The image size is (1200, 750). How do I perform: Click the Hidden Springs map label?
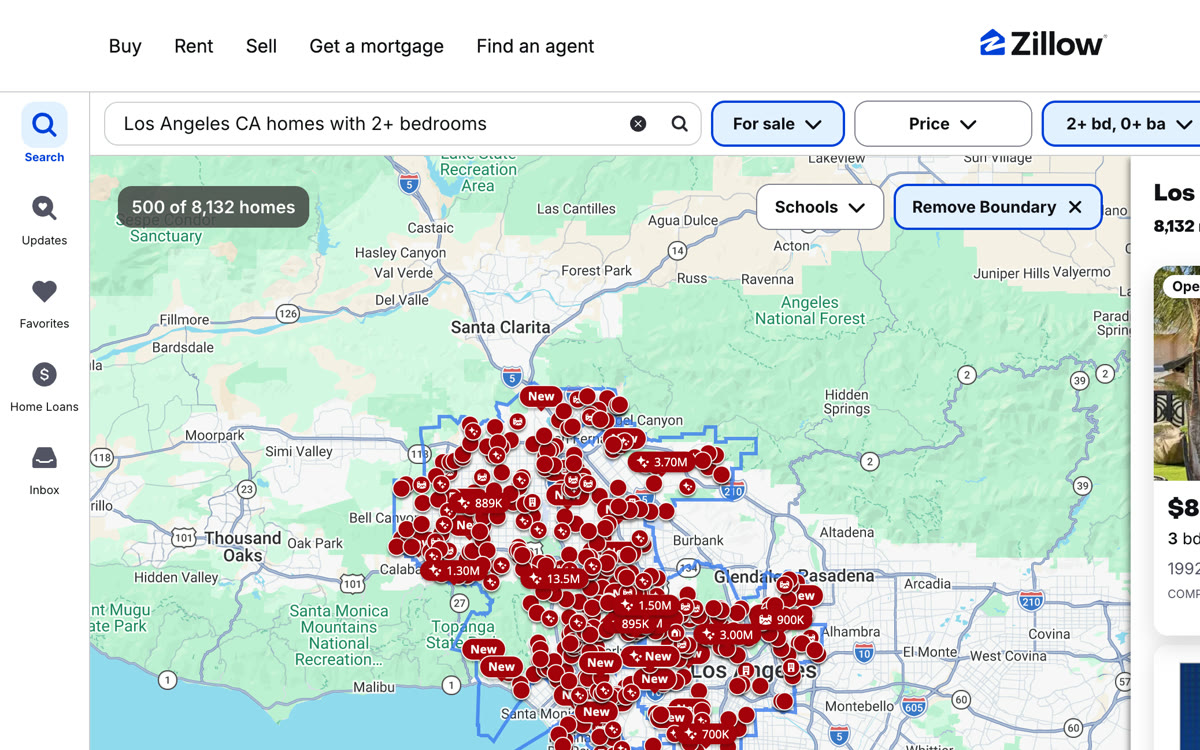click(847, 401)
